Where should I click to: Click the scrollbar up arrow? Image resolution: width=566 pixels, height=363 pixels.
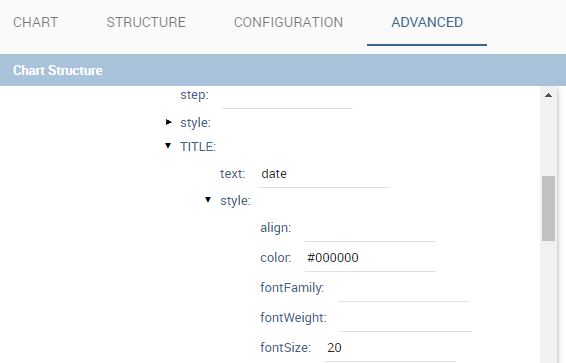point(548,96)
